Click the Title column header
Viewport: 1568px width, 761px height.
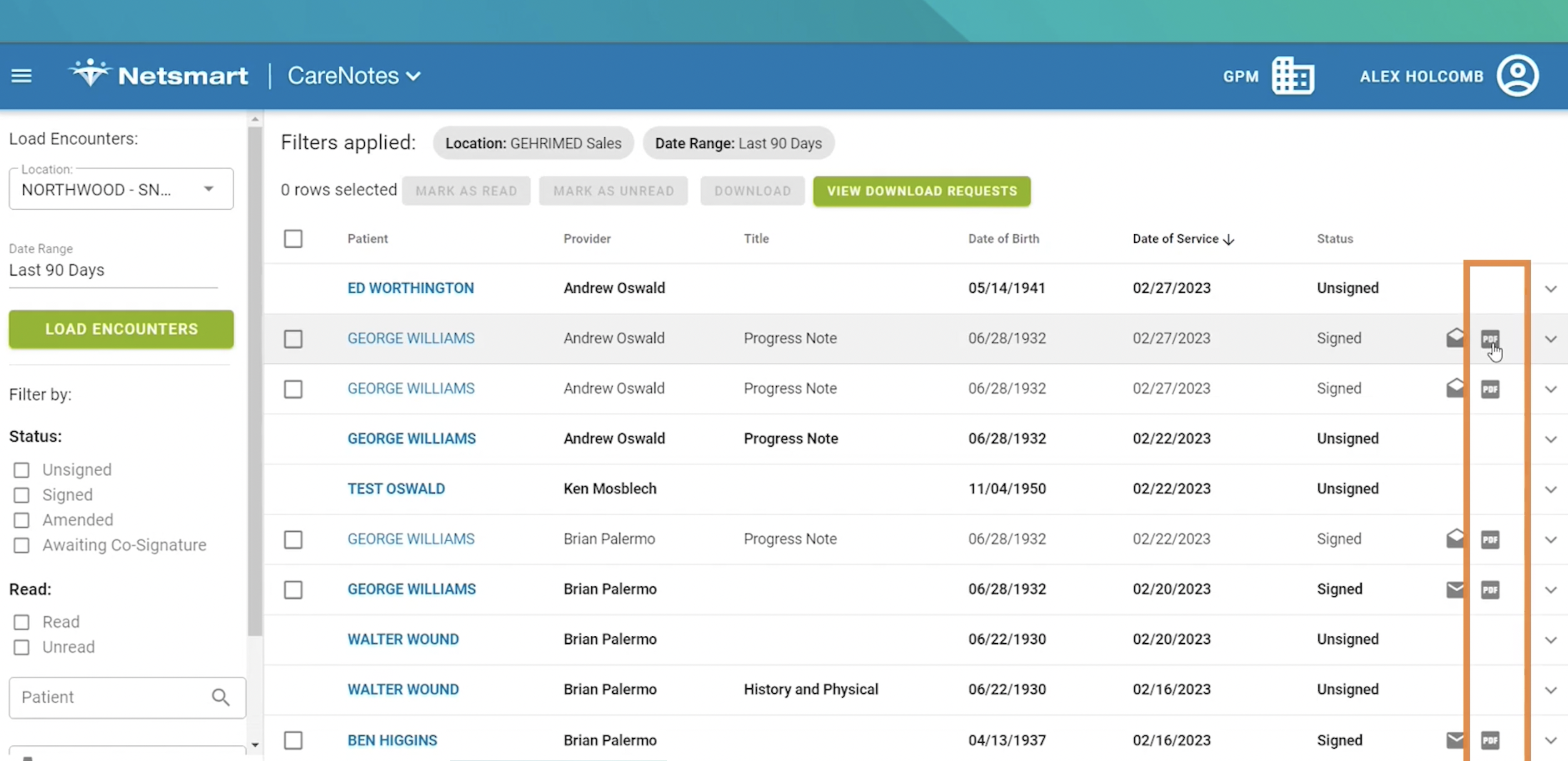pyautogui.click(x=756, y=239)
